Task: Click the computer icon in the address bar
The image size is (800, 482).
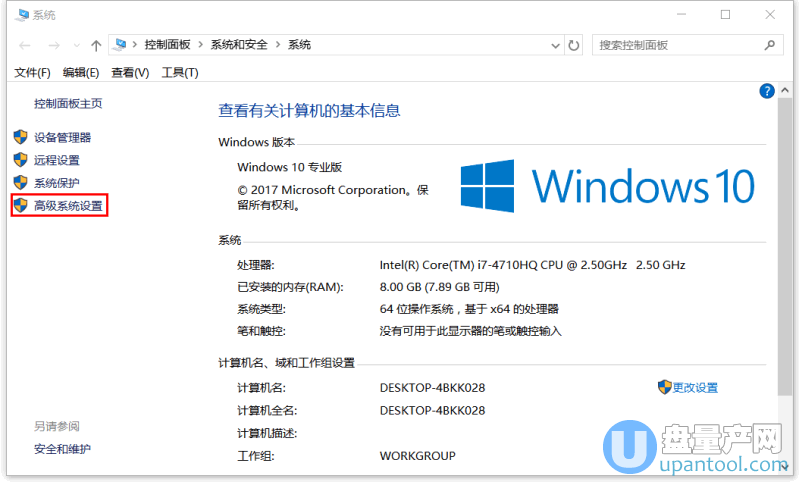Action: point(121,45)
